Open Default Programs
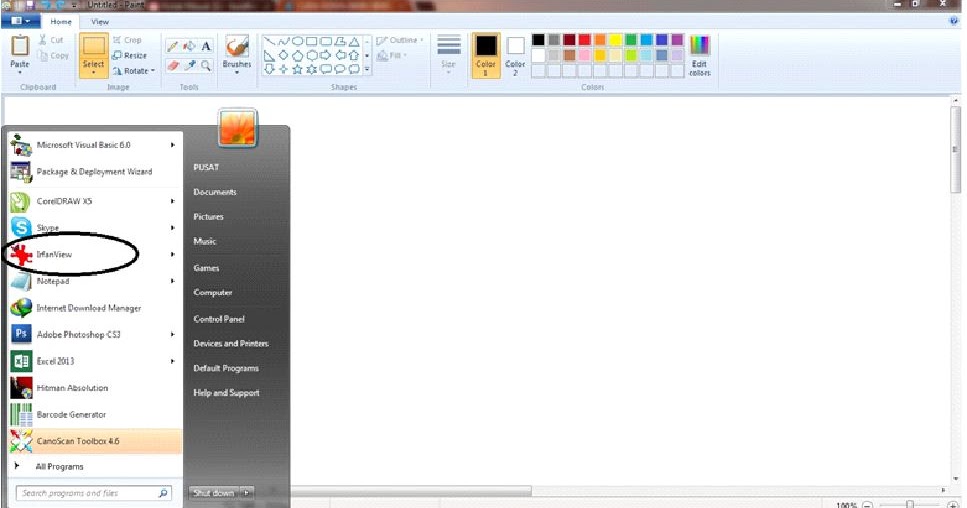967x508 pixels. [226, 368]
